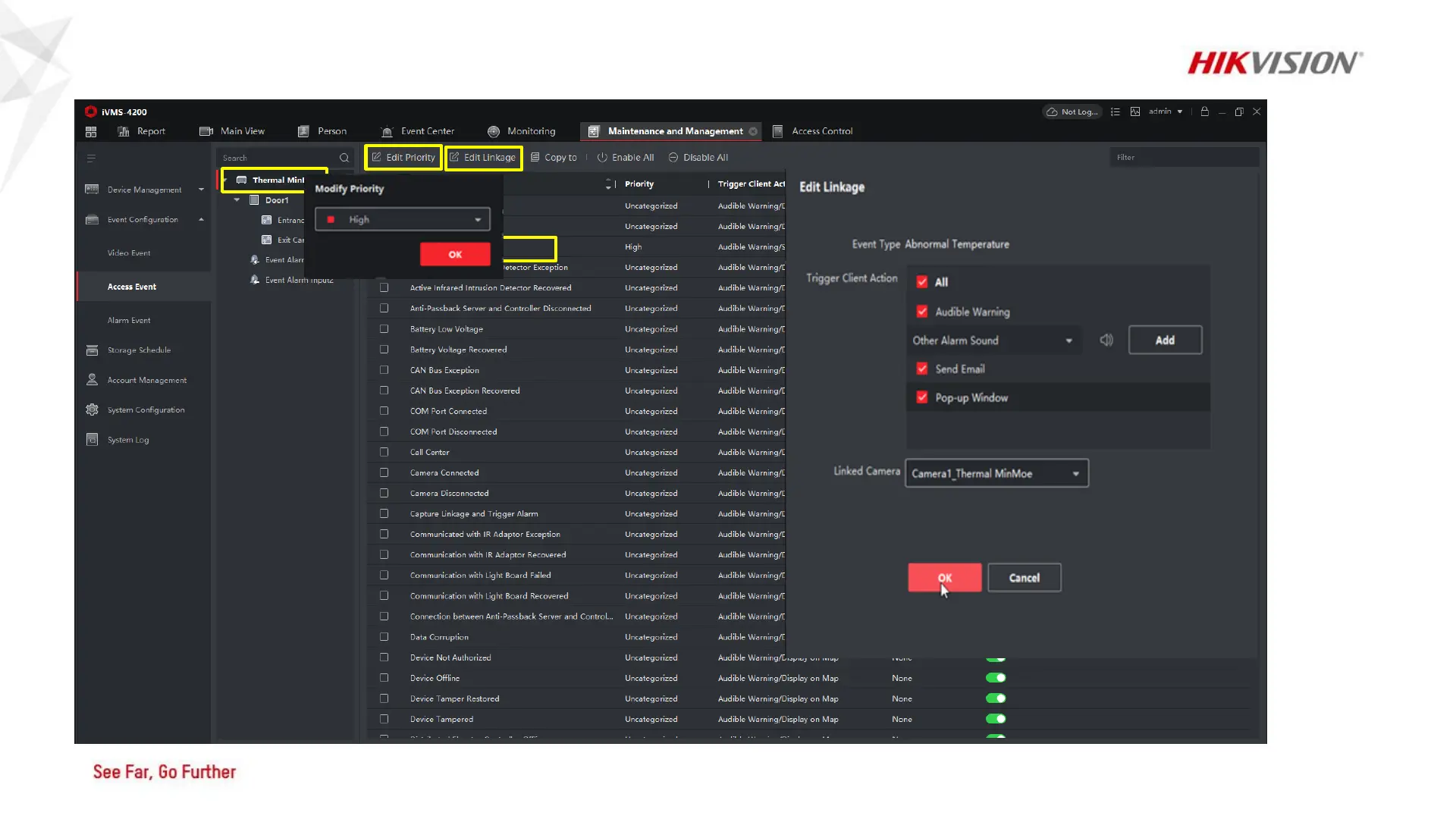This screenshot has height=819, width=1456.
Task: Open System Configuration gear item
Action: [x=145, y=410]
